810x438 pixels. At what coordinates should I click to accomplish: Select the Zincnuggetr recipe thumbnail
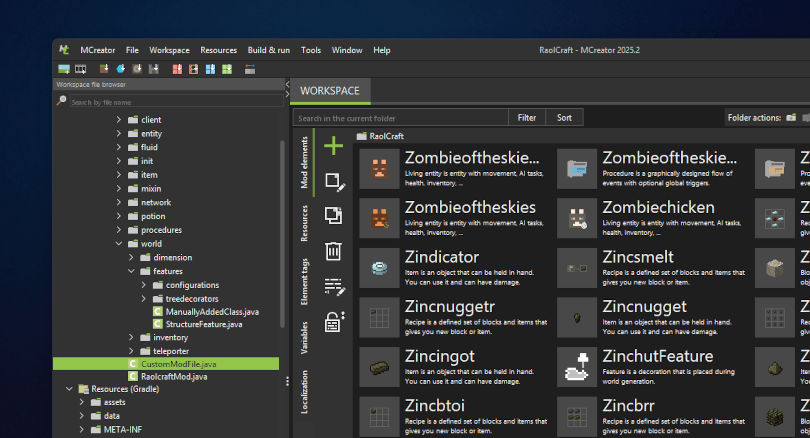point(379,317)
